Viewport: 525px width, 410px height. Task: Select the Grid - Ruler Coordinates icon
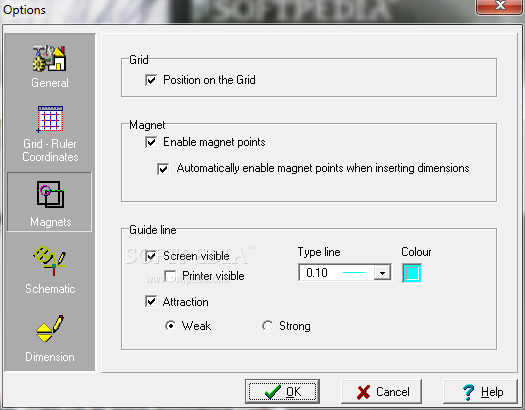click(x=50, y=119)
